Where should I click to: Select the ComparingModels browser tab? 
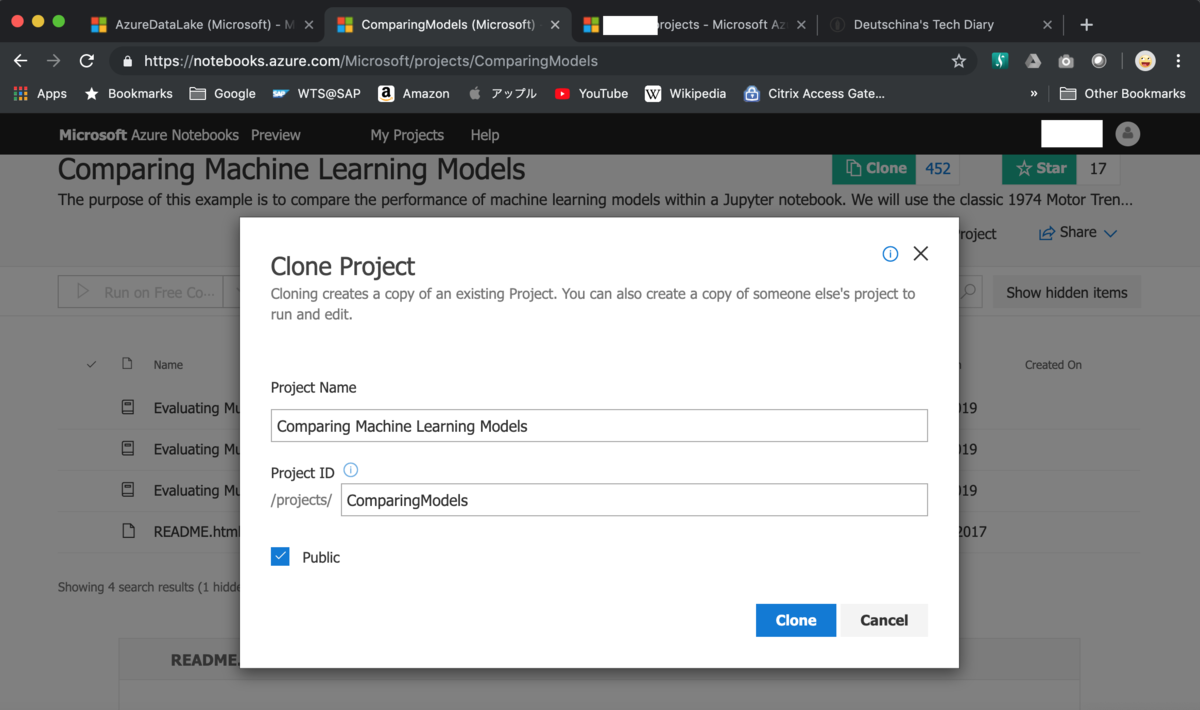(447, 24)
